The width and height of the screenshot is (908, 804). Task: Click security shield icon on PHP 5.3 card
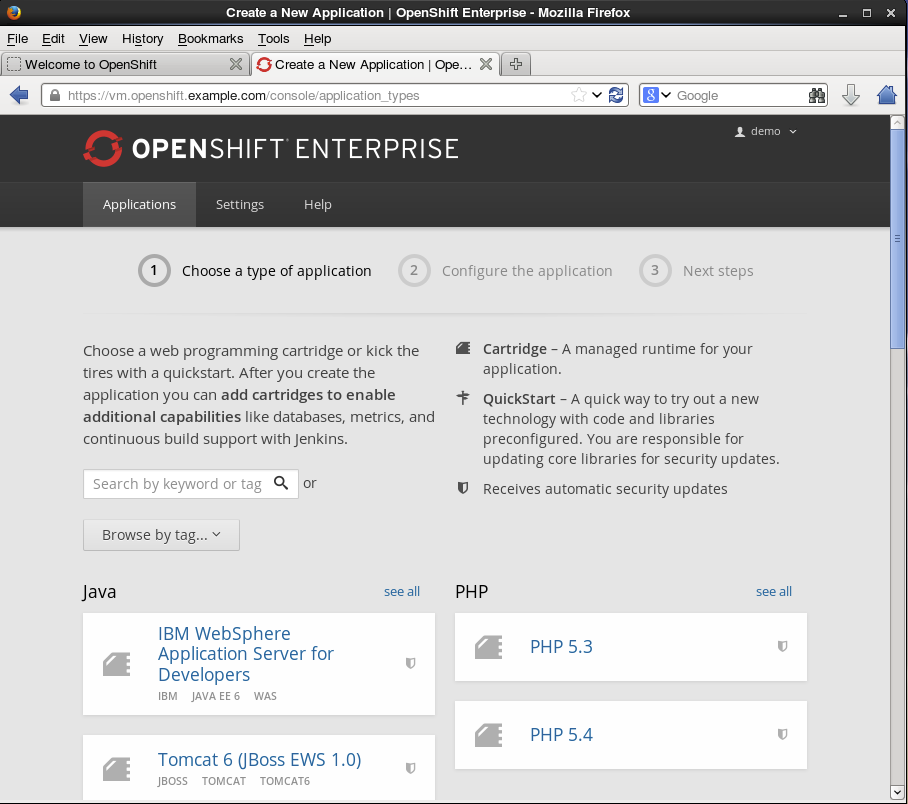coord(782,646)
